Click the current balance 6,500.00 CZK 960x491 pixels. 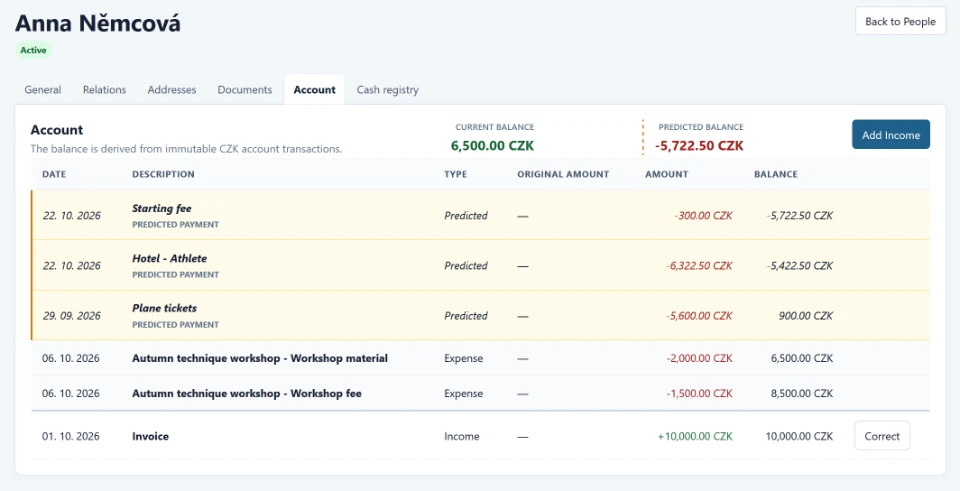pyautogui.click(x=492, y=146)
